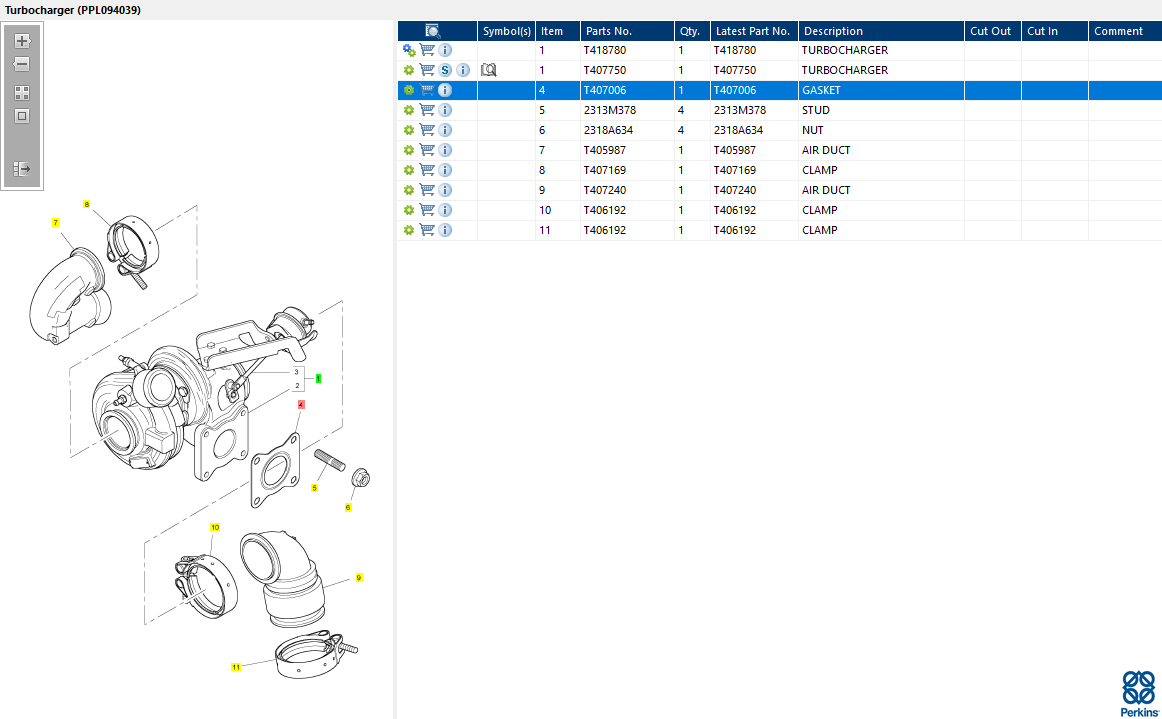
Task: Add the T407006 gasket to cart
Action: (x=427, y=90)
